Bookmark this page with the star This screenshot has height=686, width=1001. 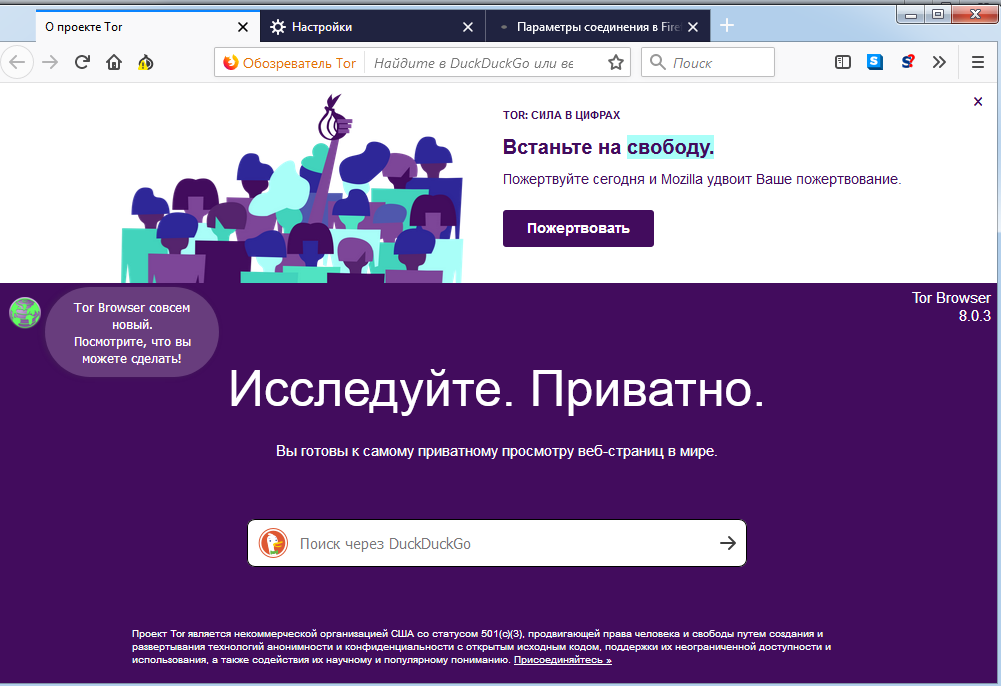(x=615, y=63)
